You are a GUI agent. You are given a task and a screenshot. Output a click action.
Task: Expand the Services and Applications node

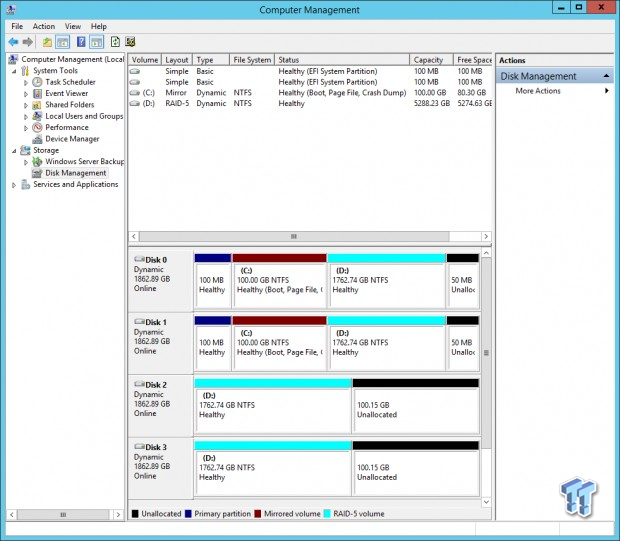[14, 185]
